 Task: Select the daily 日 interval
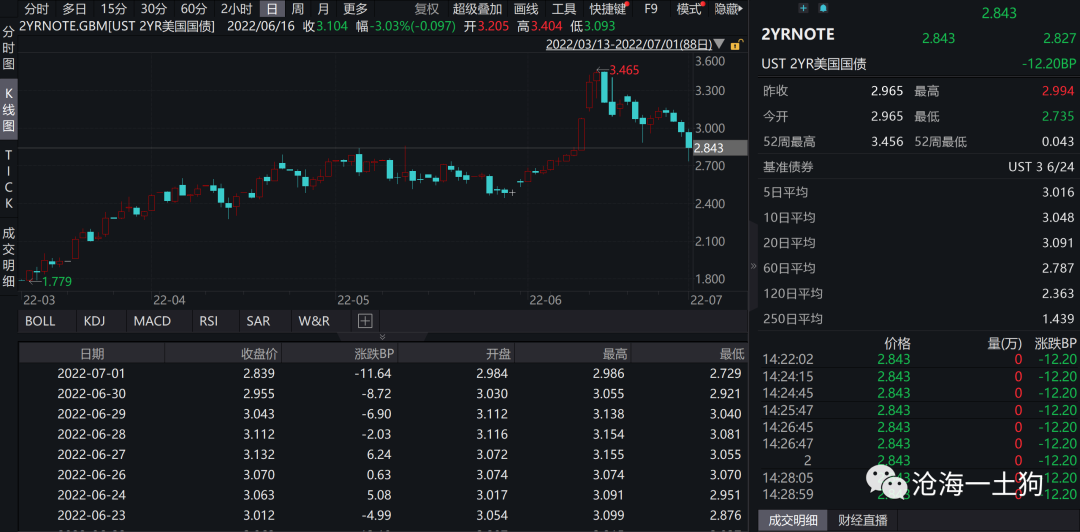[x=273, y=9]
